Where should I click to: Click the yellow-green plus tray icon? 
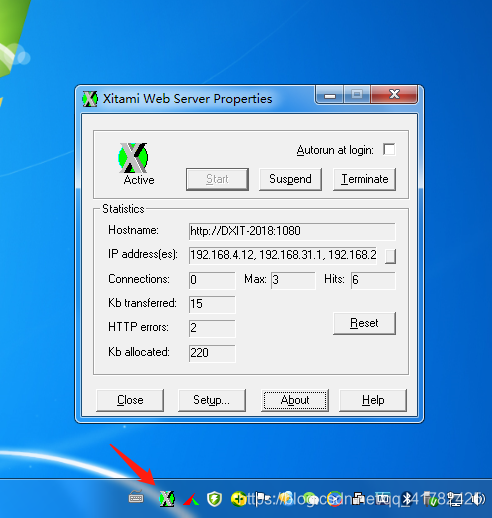coord(238,499)
